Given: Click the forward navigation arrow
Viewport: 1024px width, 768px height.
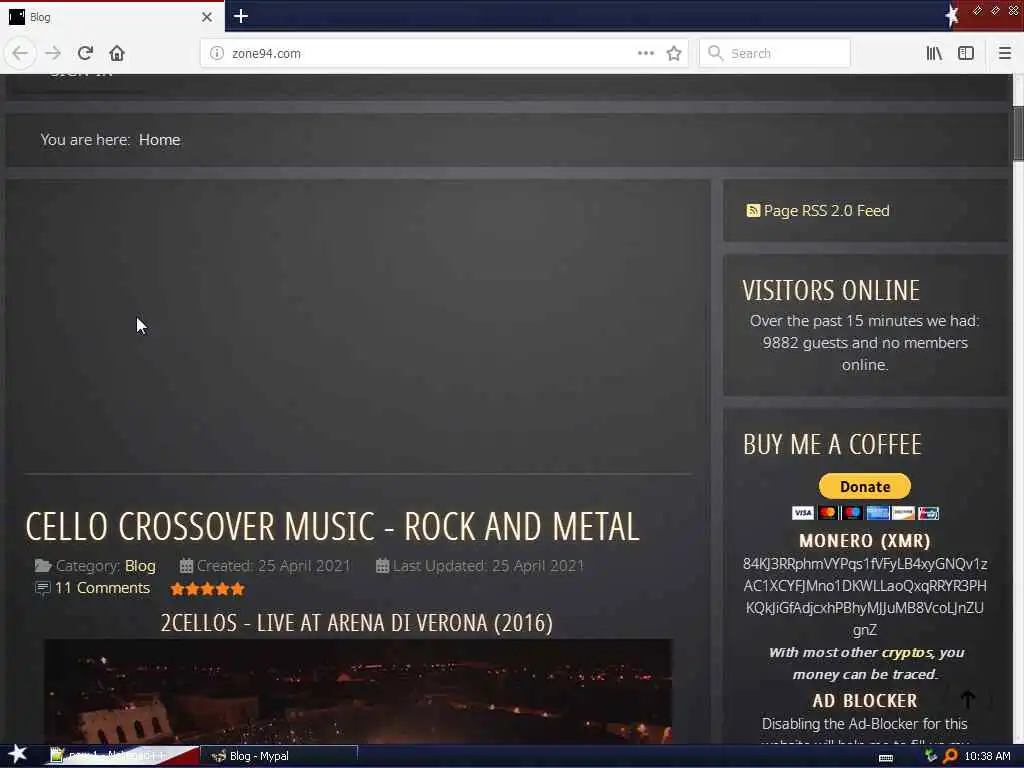Looking at the screenshot, I should tap(53, 53).
